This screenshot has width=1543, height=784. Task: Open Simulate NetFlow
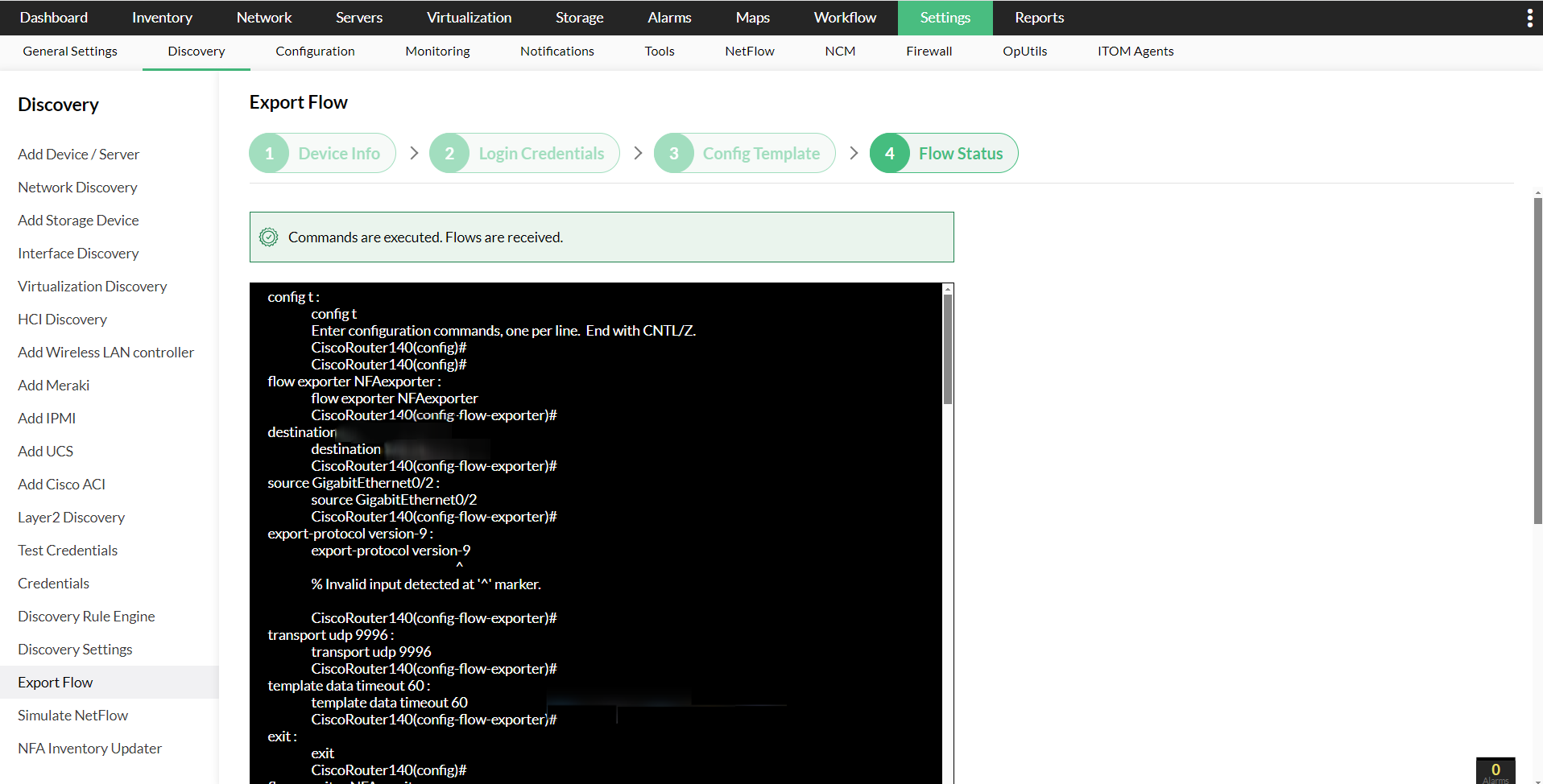click(x=72, y=715)
